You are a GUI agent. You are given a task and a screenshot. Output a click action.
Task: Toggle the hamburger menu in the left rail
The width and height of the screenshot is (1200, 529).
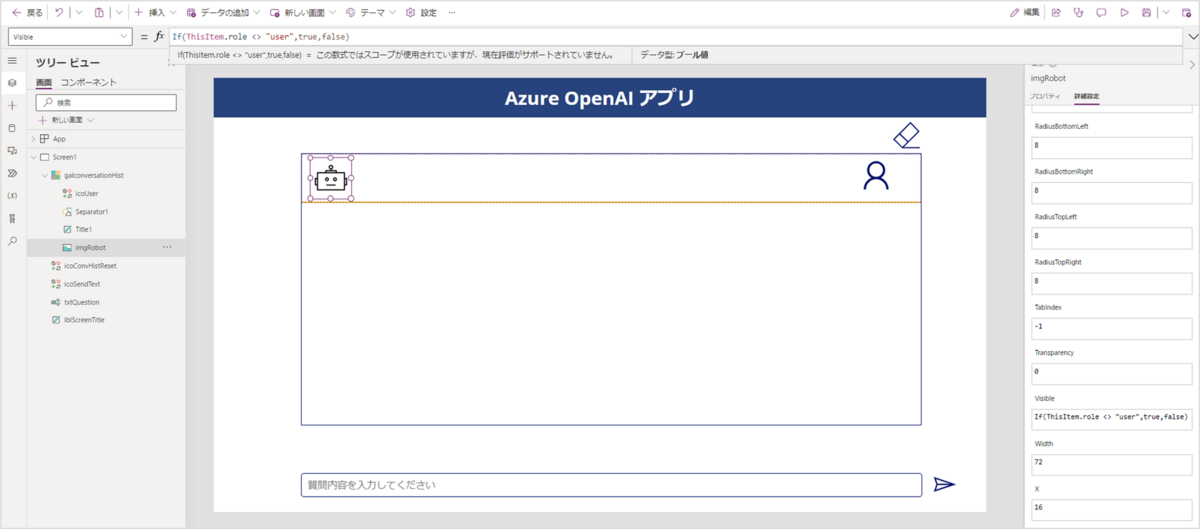[x=12, y=61]
